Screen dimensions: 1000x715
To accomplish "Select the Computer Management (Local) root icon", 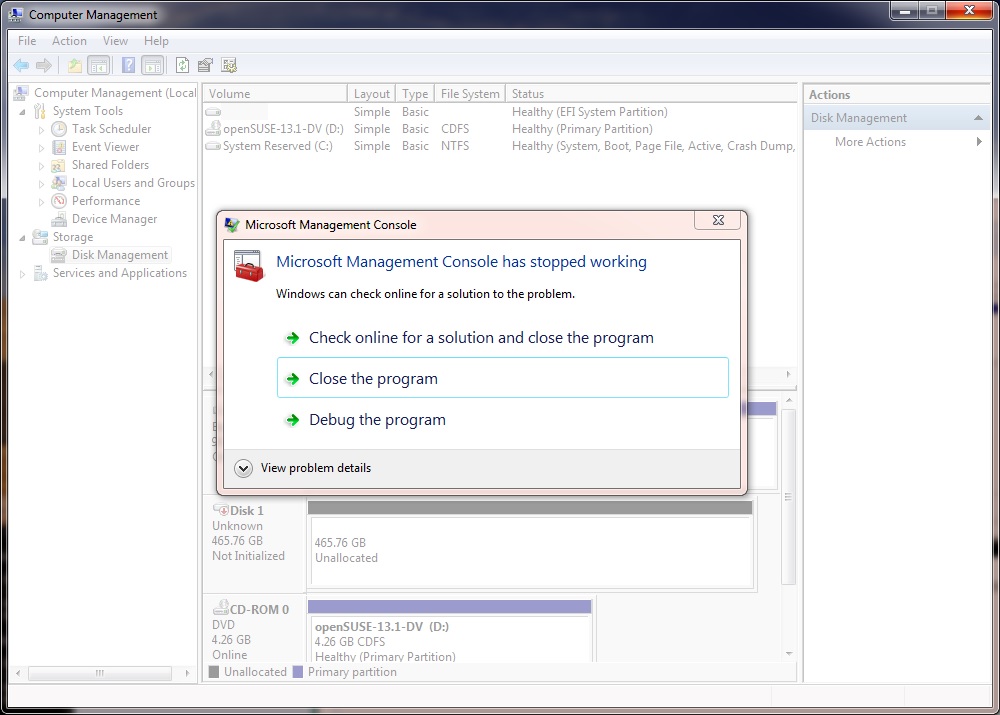I will tap(21, 93).
